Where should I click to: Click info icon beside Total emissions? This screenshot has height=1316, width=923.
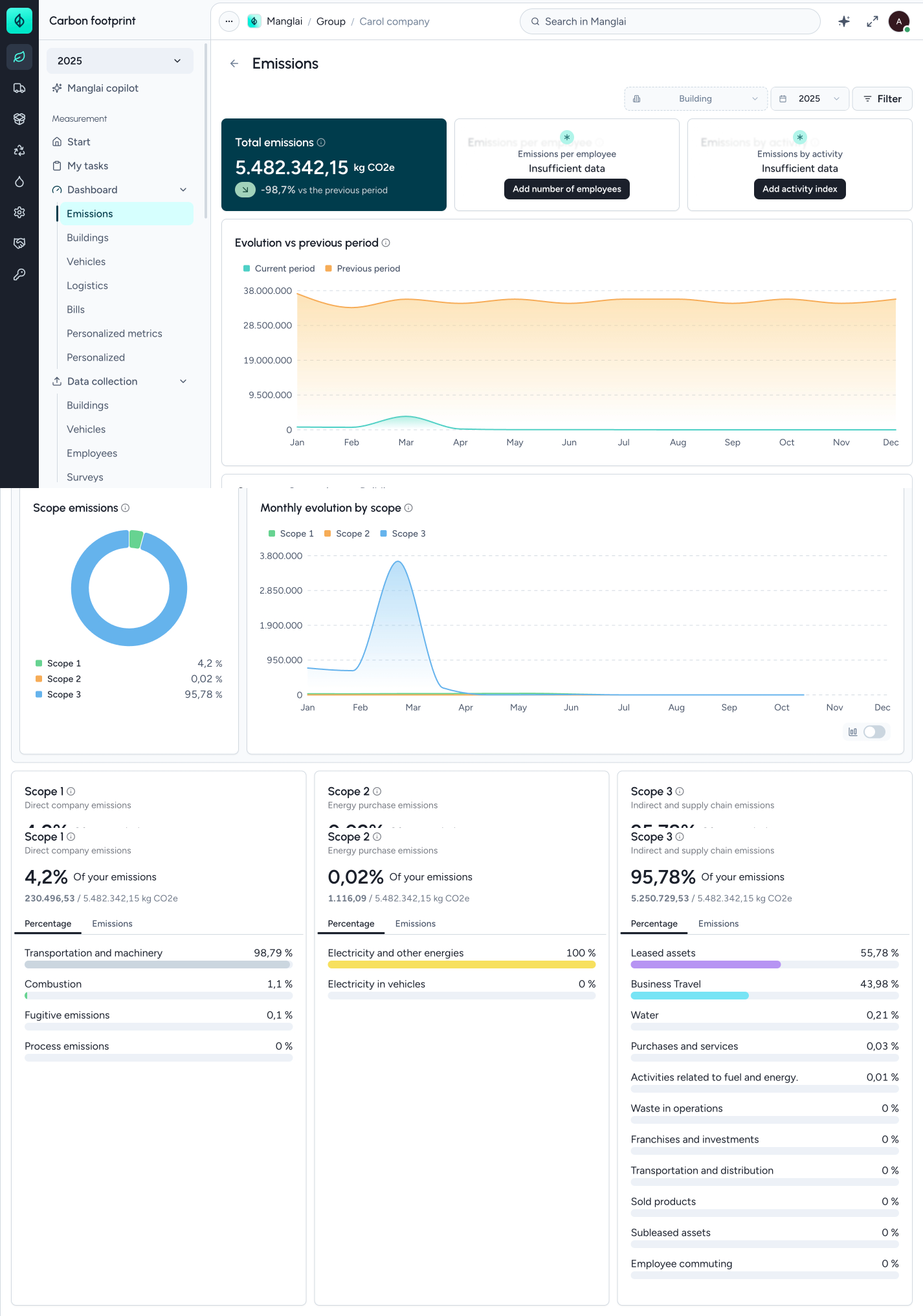coord(321,142)
